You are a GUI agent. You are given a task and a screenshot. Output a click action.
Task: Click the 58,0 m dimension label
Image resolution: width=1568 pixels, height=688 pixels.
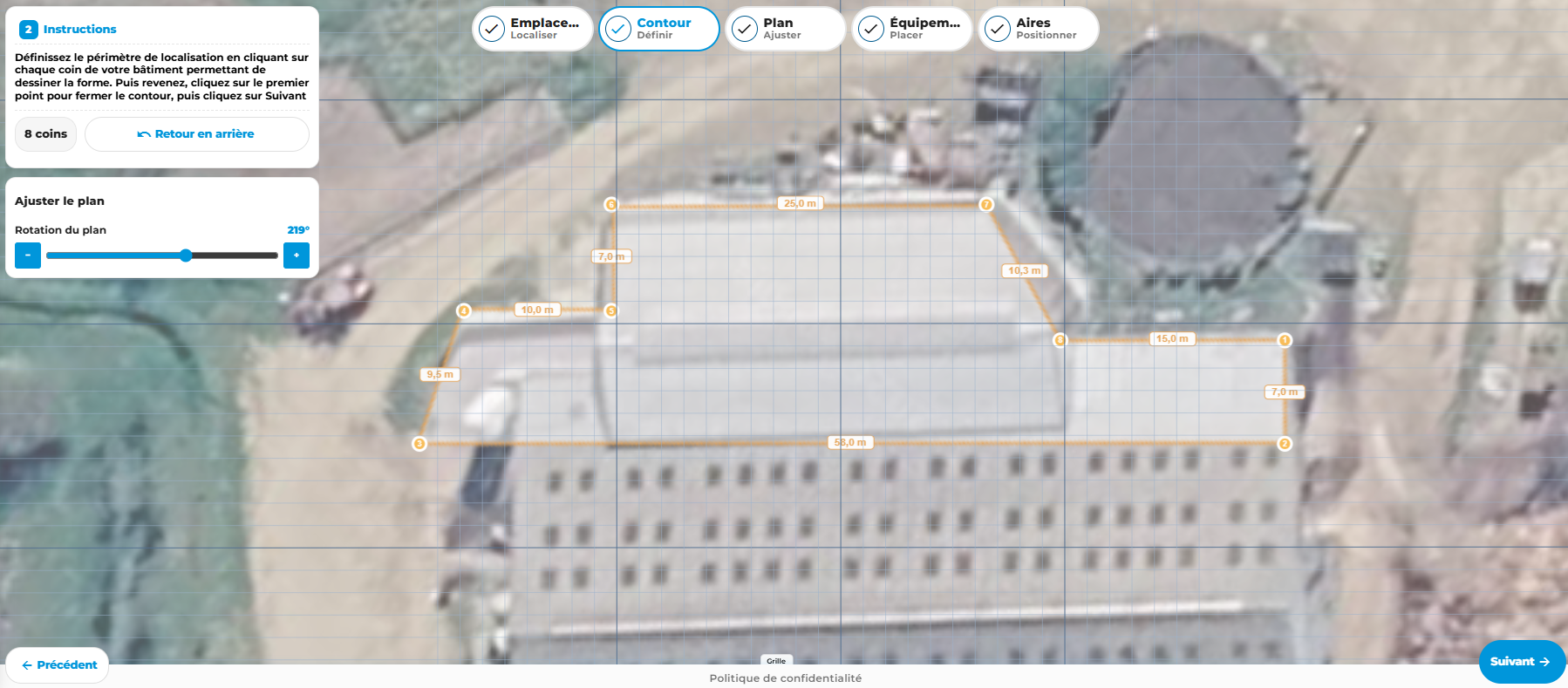pyautogui.click(x=850, y=443)
